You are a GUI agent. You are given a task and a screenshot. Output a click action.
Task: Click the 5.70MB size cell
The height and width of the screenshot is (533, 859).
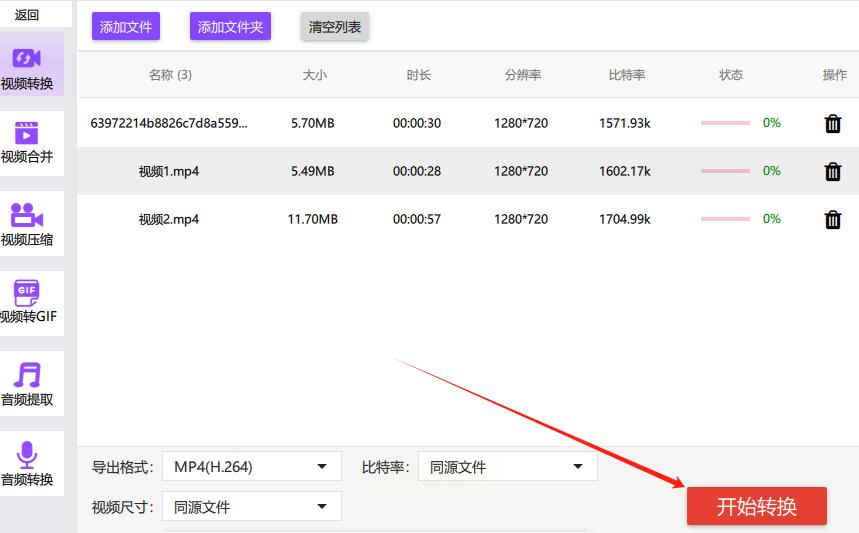click(313, 123)
